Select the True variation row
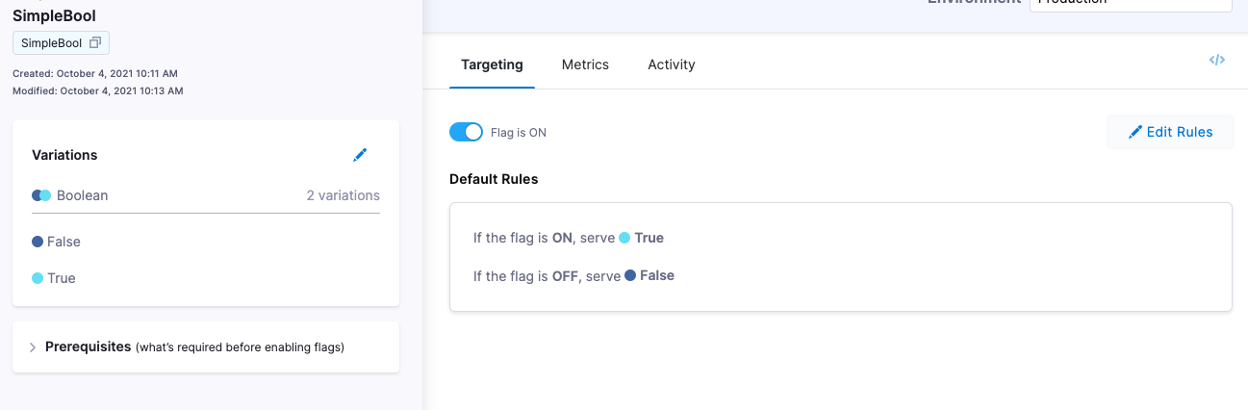 point(205,278)
